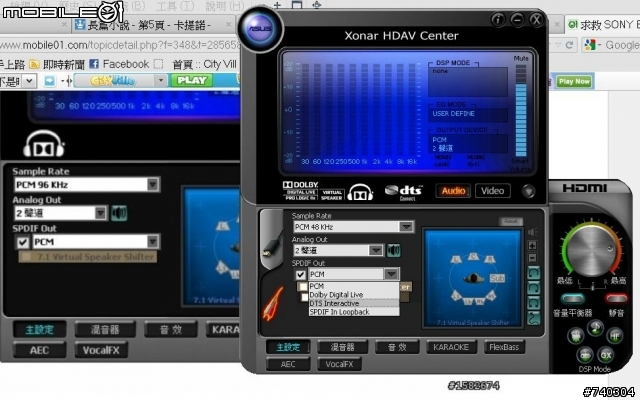Click the small speaker icon beside Reset
This screenshot has height=400, width=640.
coord(533,232)
